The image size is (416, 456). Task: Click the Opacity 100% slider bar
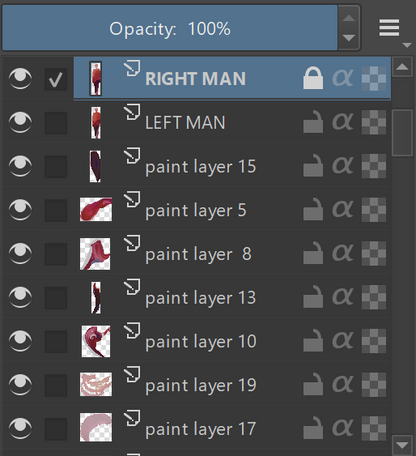point(170,28)
